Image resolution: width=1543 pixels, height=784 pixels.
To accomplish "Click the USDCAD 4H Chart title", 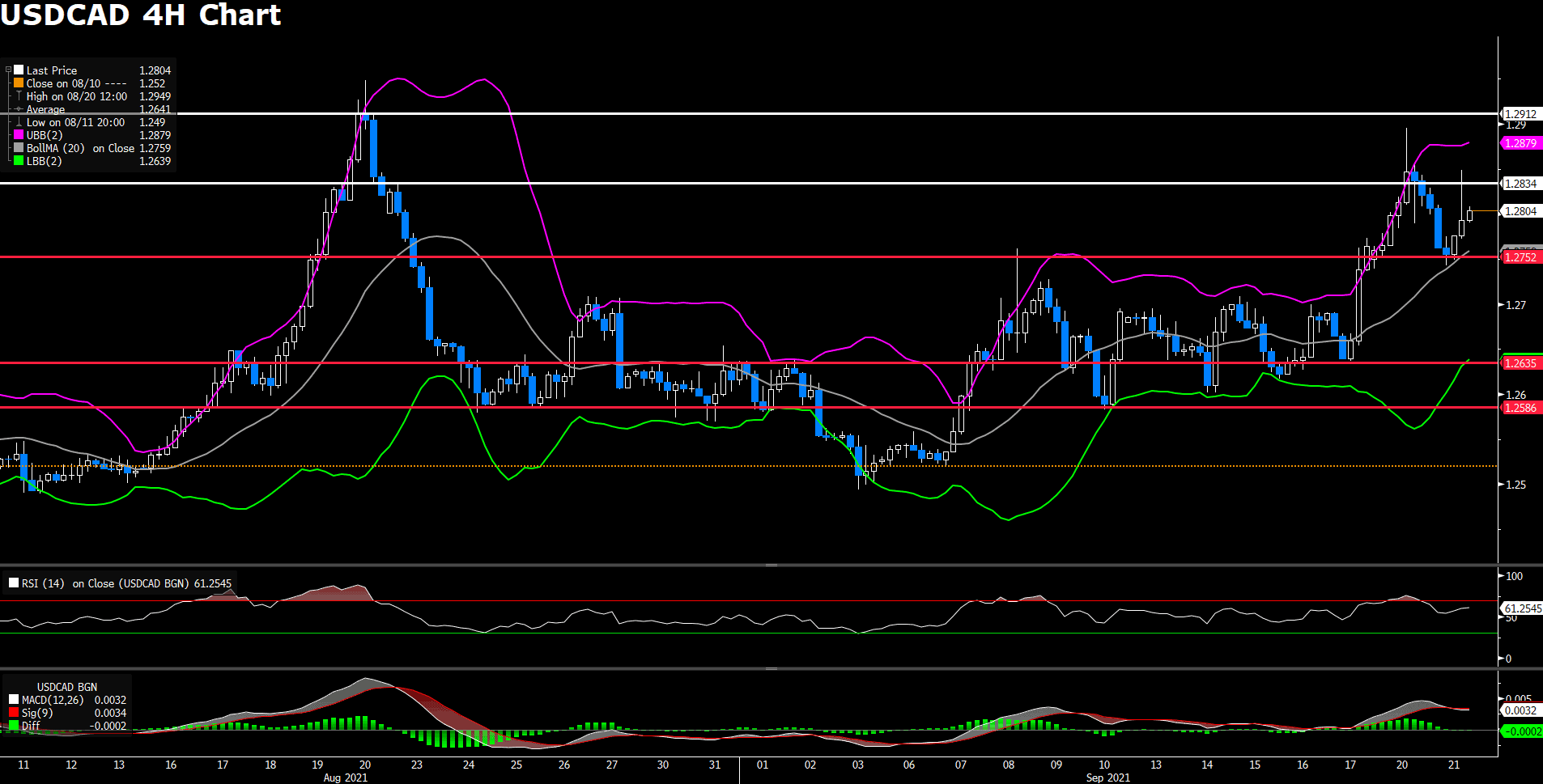I will click(x=141, y=15).
